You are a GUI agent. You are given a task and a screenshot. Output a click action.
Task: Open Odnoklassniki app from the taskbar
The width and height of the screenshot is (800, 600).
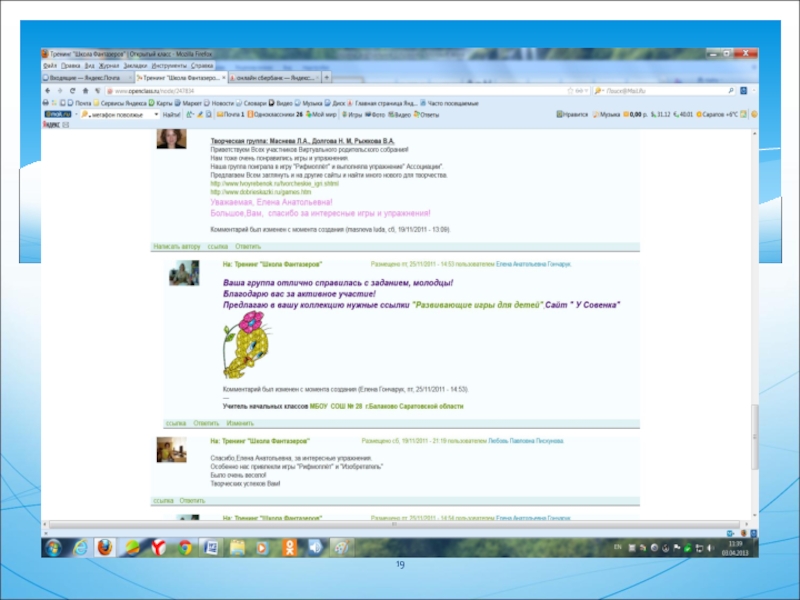(x=289, y=548)
